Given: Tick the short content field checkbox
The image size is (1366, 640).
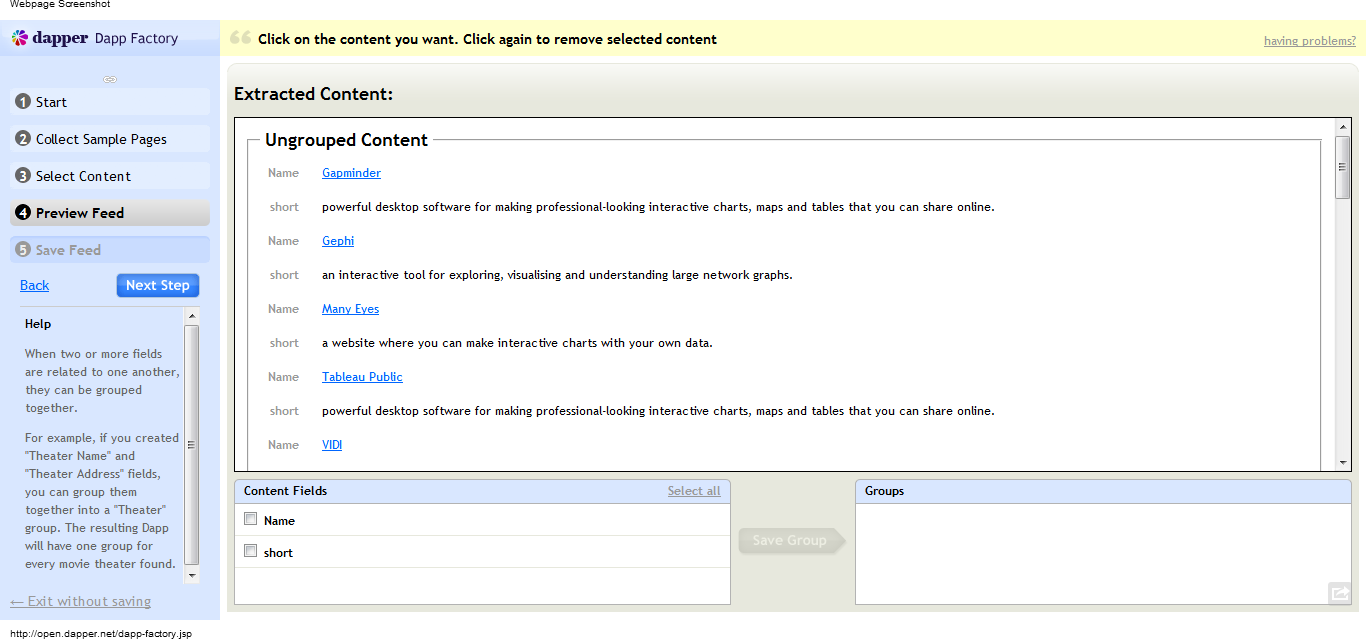Looking at the screenshot, I should (x=251, y=551).
